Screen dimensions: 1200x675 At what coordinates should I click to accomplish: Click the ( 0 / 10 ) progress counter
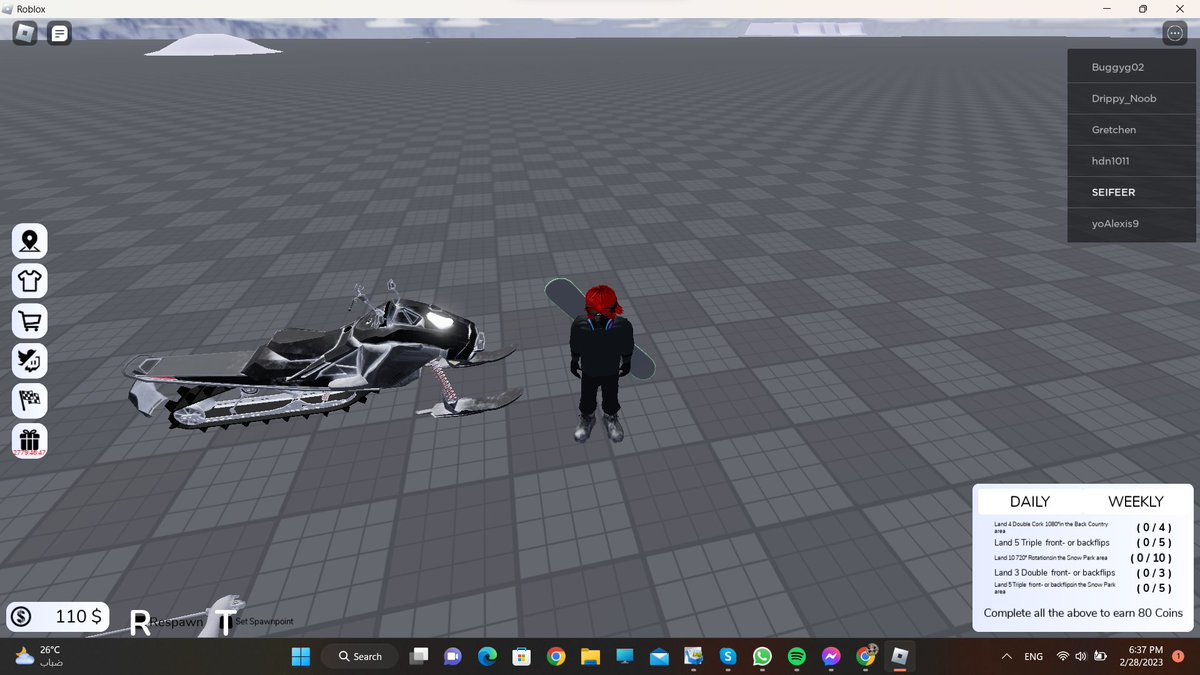[1150, 558]
